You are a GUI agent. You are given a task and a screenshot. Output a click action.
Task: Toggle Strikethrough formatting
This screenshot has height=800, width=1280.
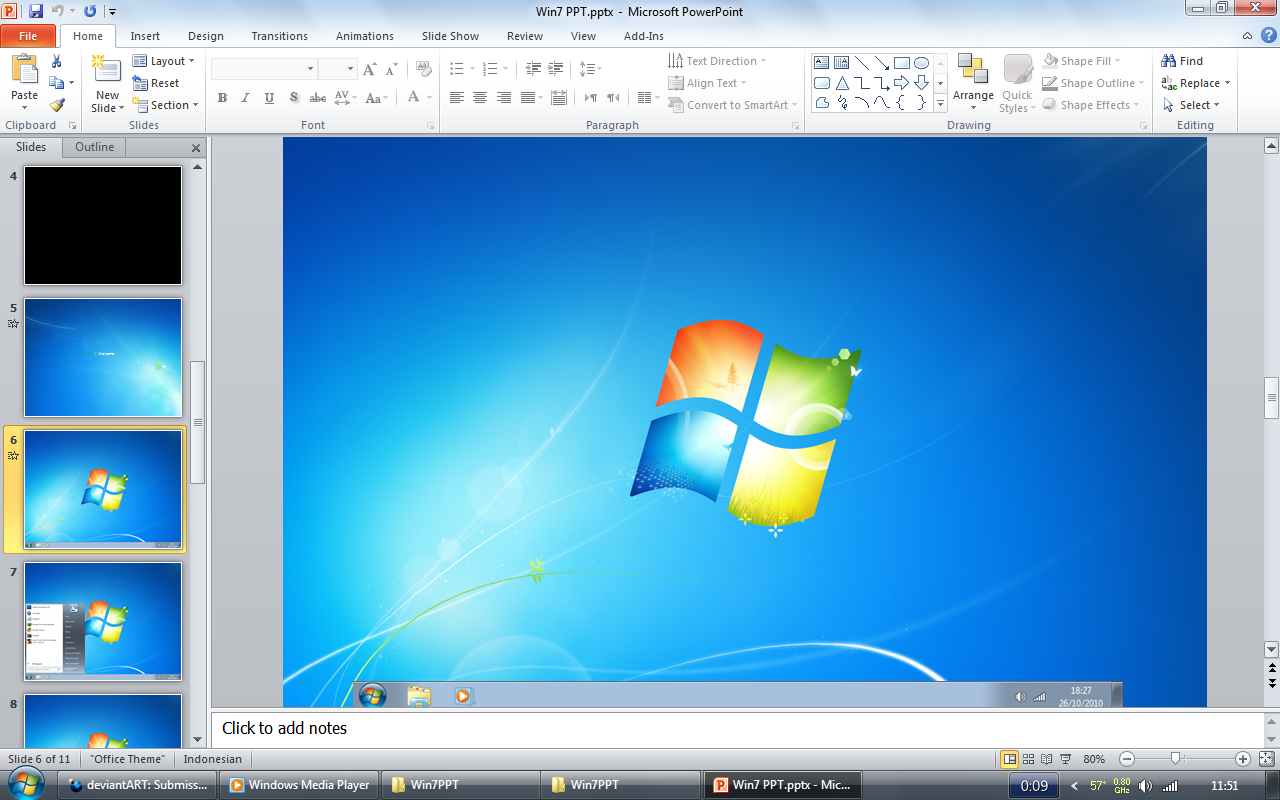tap(318, 98)
